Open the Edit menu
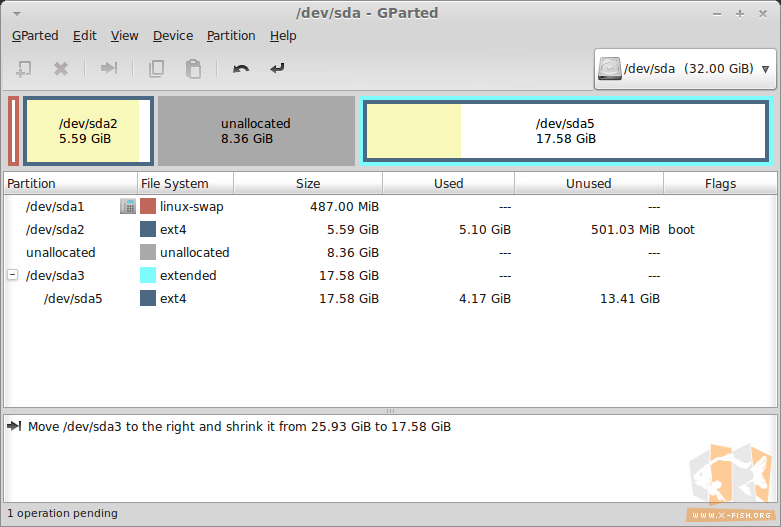 pos(85,36)
